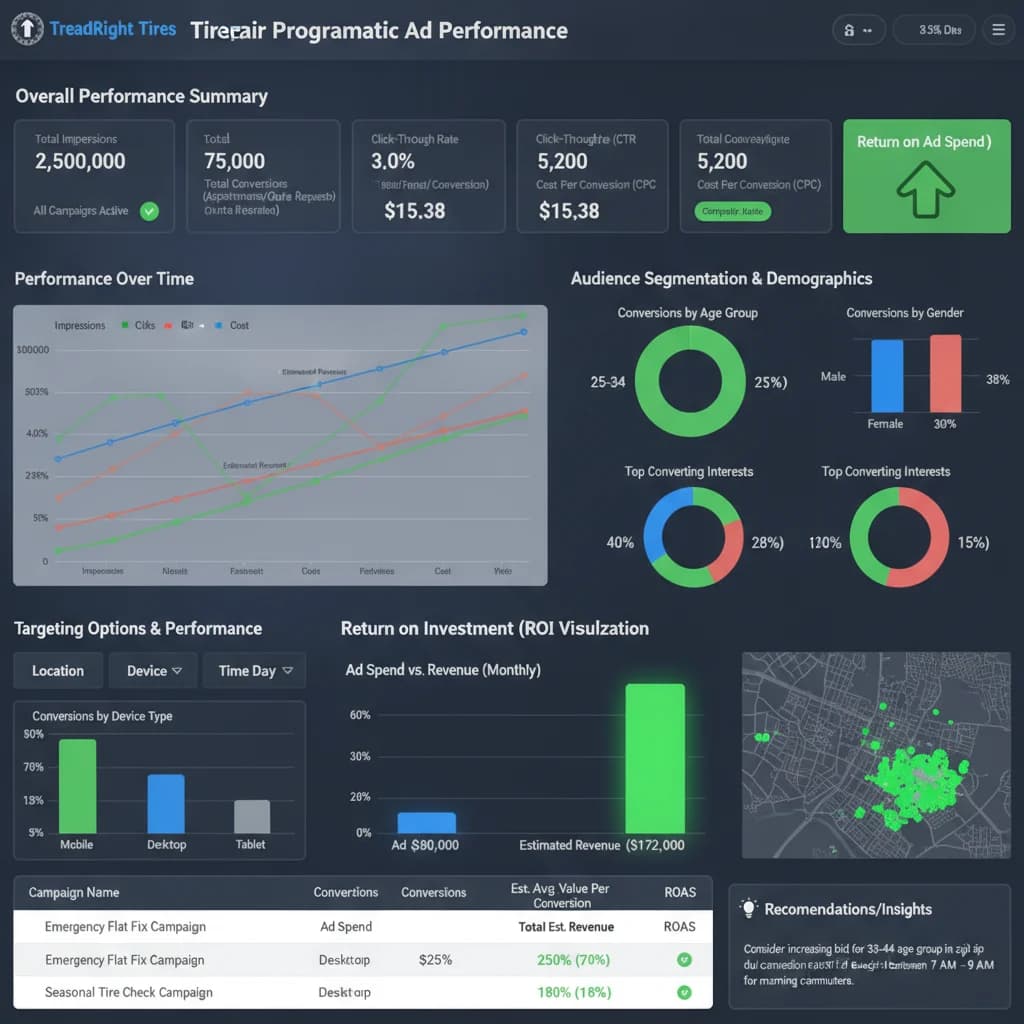Click the green Estimated Revenue bar

click(x=655, y=758)
